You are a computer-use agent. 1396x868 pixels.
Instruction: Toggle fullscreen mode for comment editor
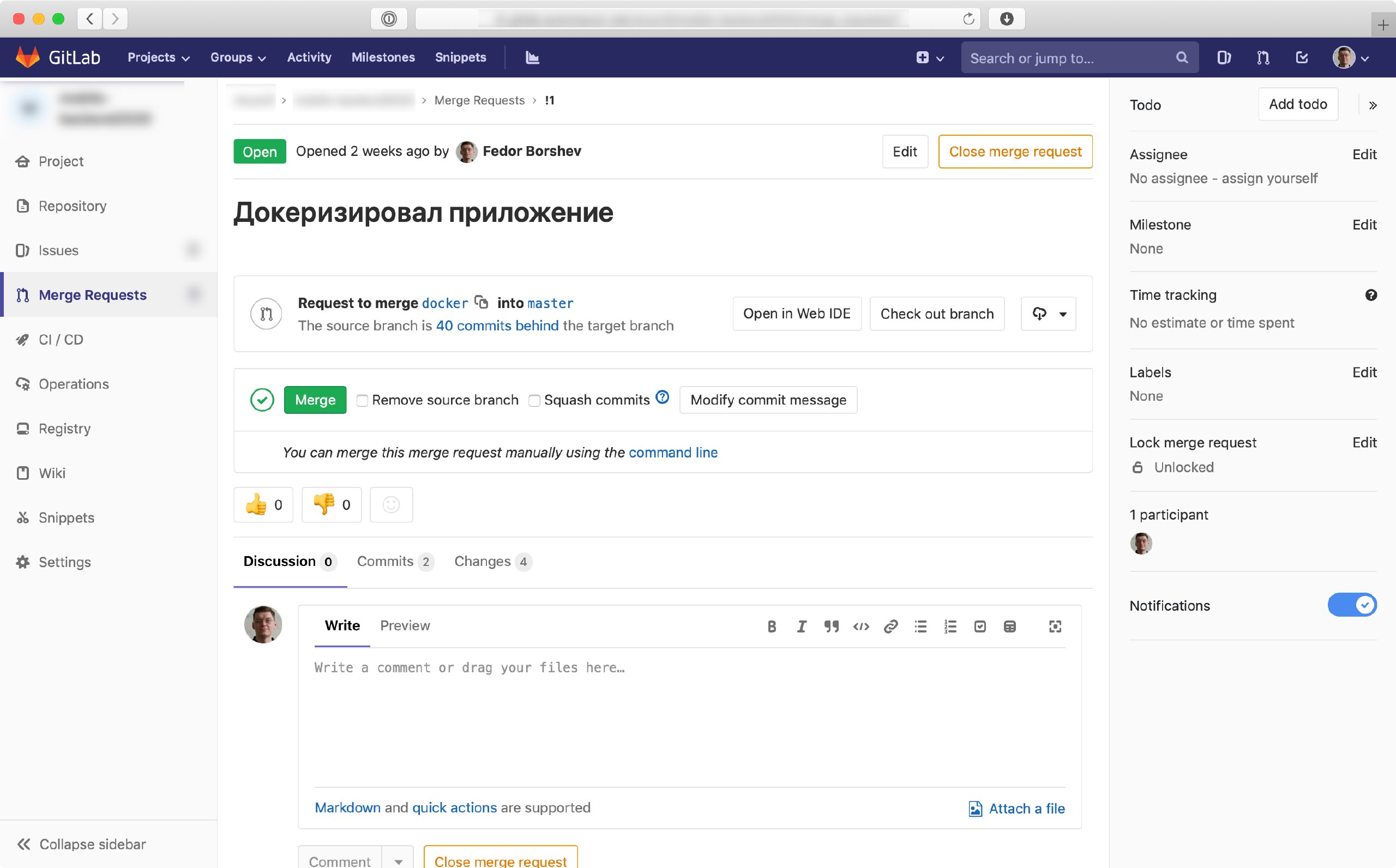click(x=1055, y=626)
